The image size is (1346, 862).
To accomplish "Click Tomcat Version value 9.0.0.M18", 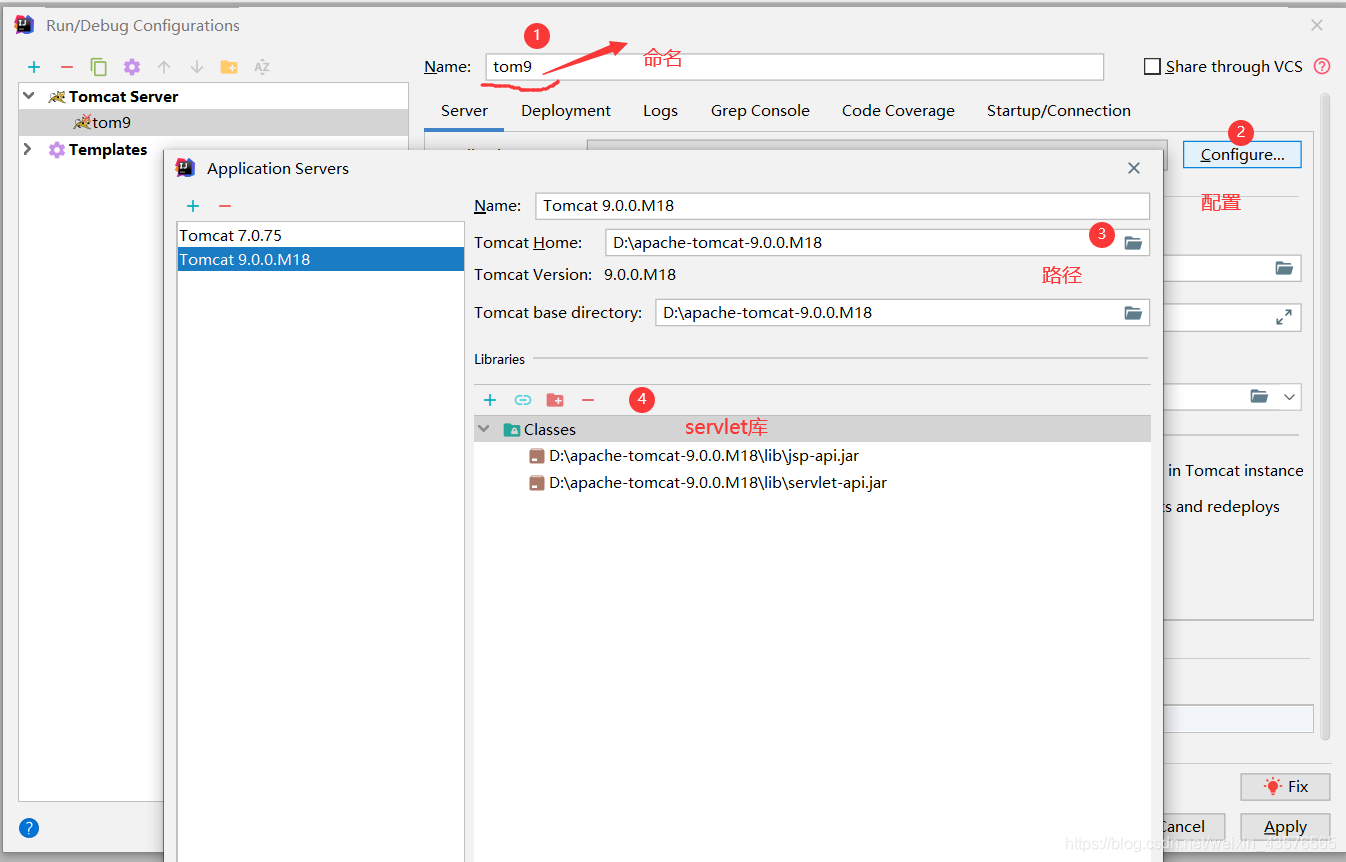I will point(640,274).
